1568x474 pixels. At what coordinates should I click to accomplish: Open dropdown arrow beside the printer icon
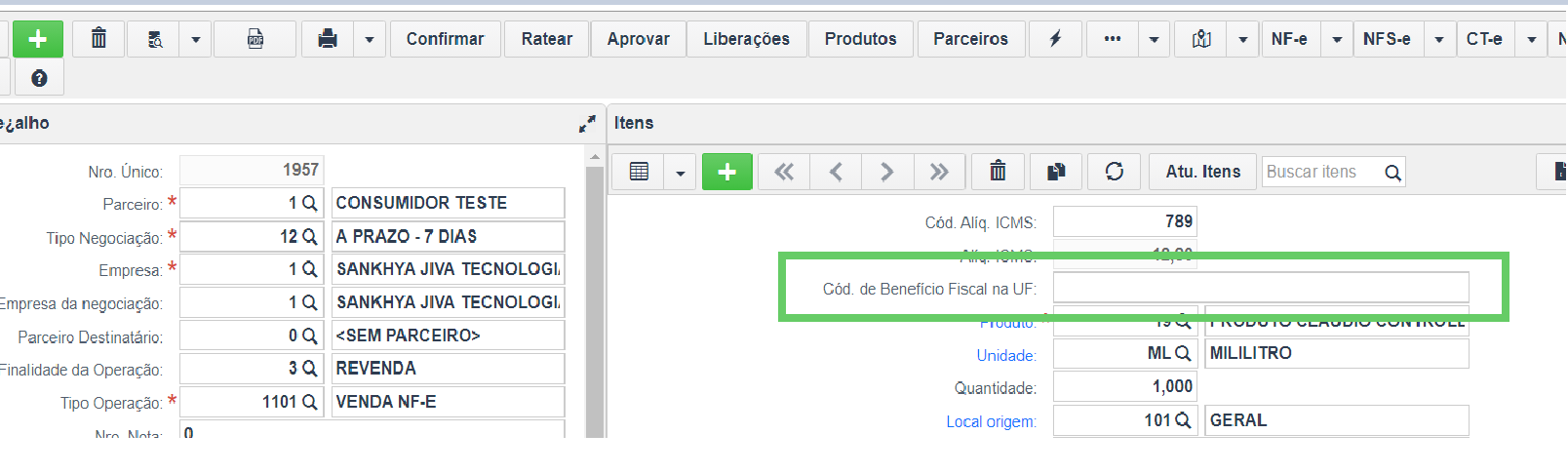pos(370,39)
